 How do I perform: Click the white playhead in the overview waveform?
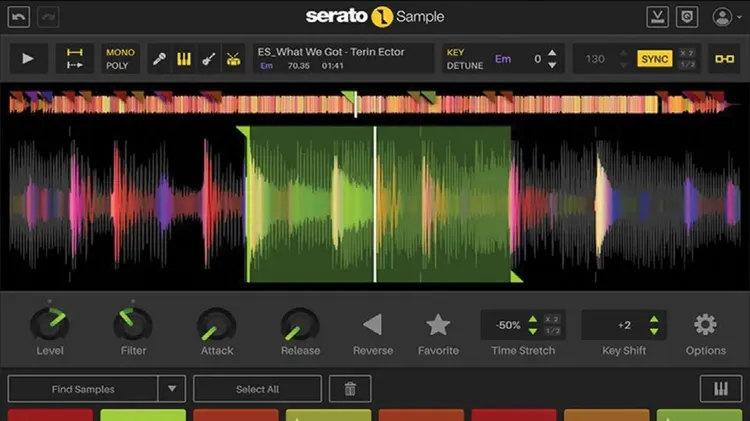point(355,105)
